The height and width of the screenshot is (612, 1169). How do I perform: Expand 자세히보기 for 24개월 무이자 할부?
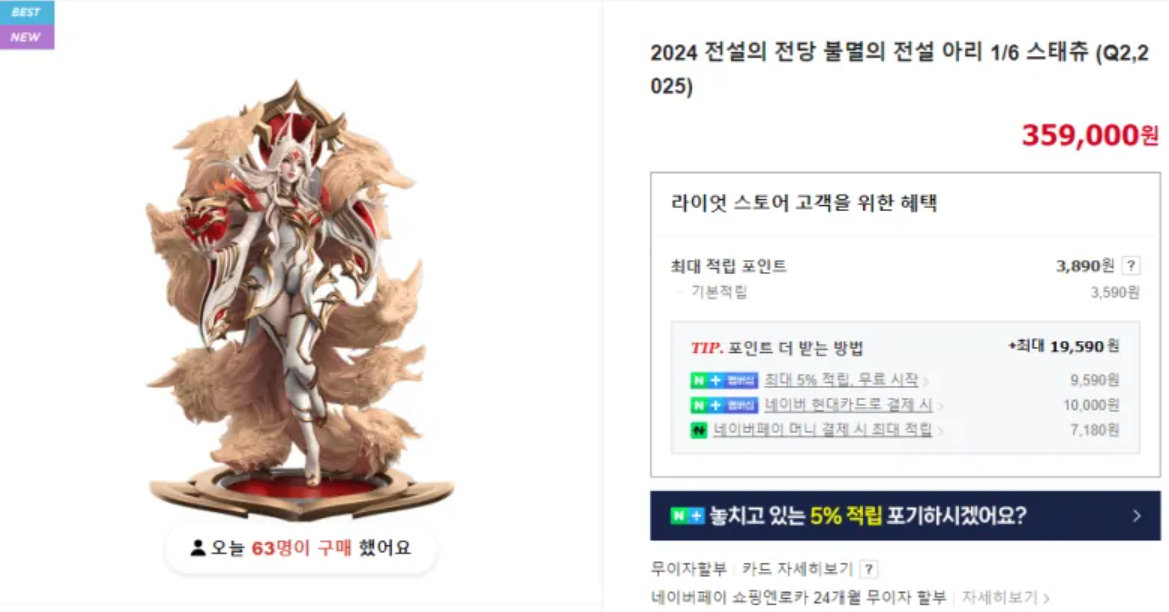click(1005, 597)
